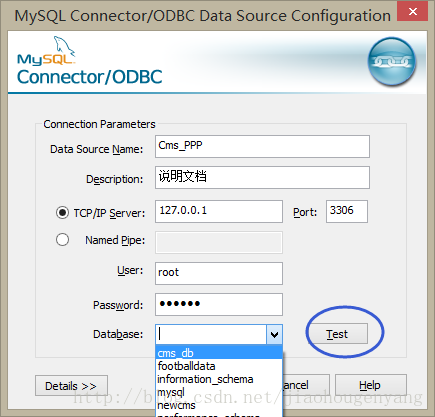Image resolution: width=435 pixels, height=417 pixels.
Task: Click the TCP/IP Server label
Action: (x=109, y=213)
